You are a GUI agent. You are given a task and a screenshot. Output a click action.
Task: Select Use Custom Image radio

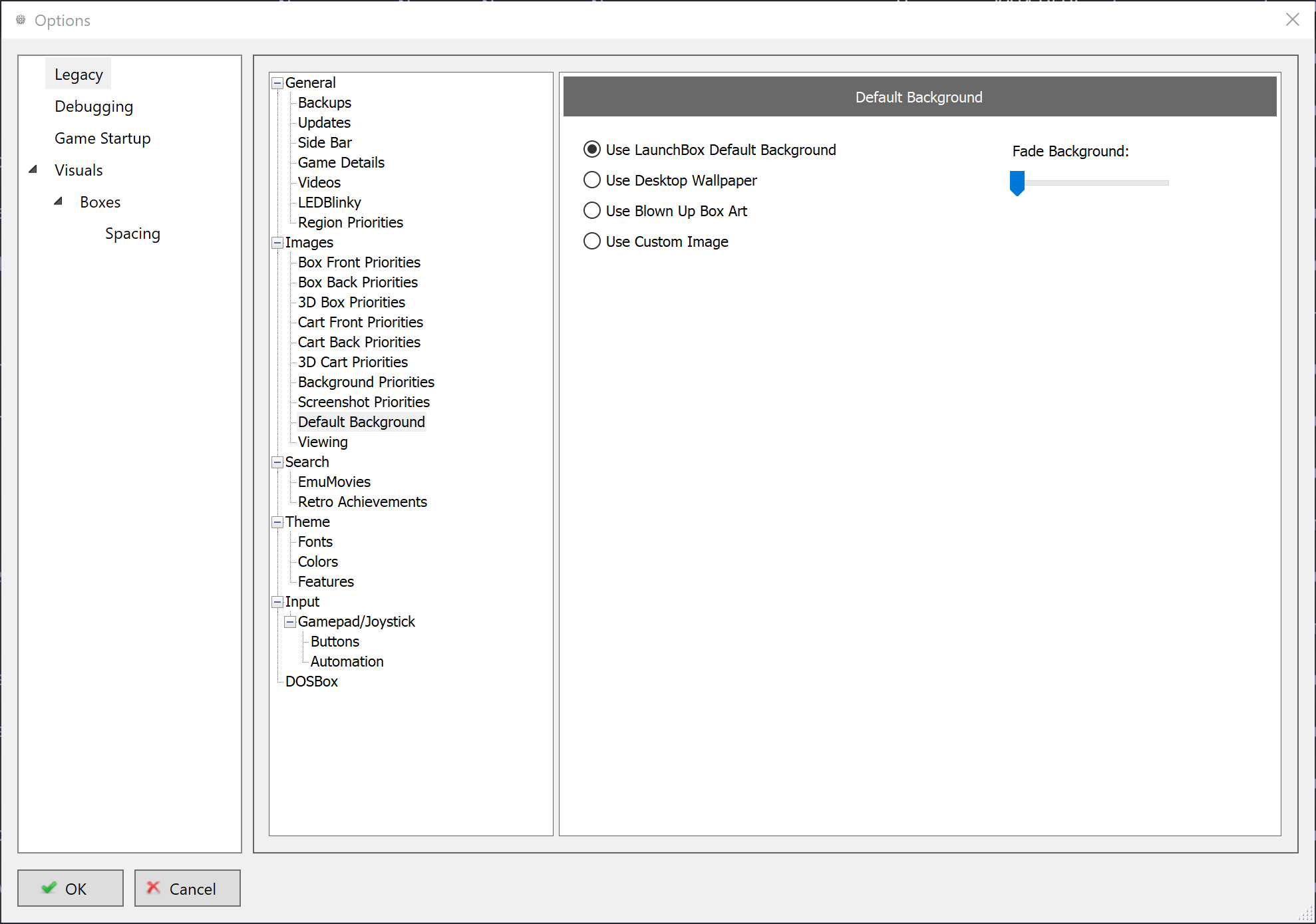tap(592, 241)
